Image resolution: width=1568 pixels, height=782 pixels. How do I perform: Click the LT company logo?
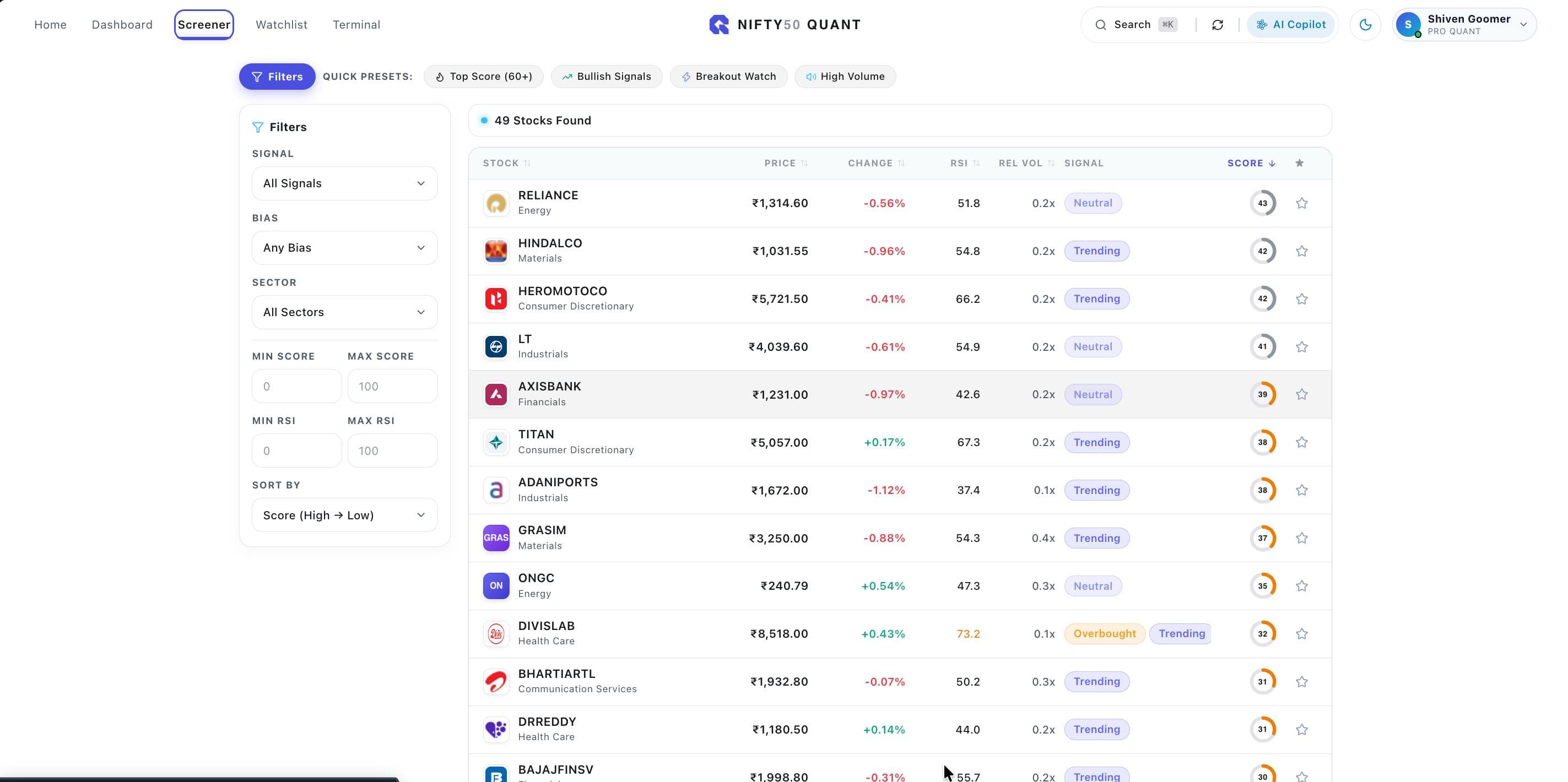496,347
